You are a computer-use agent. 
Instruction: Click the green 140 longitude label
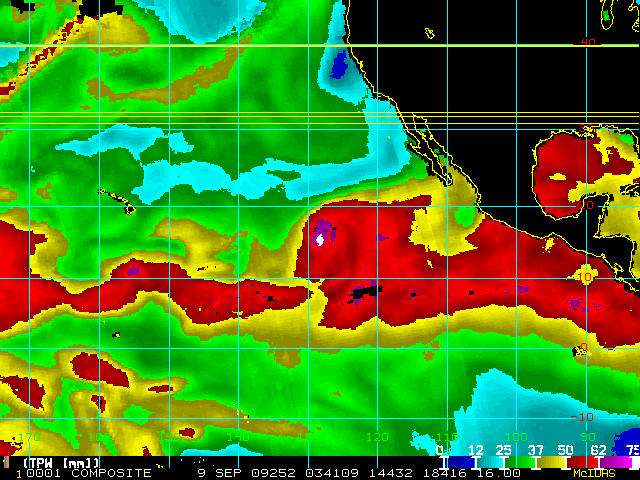click(238, 438)
